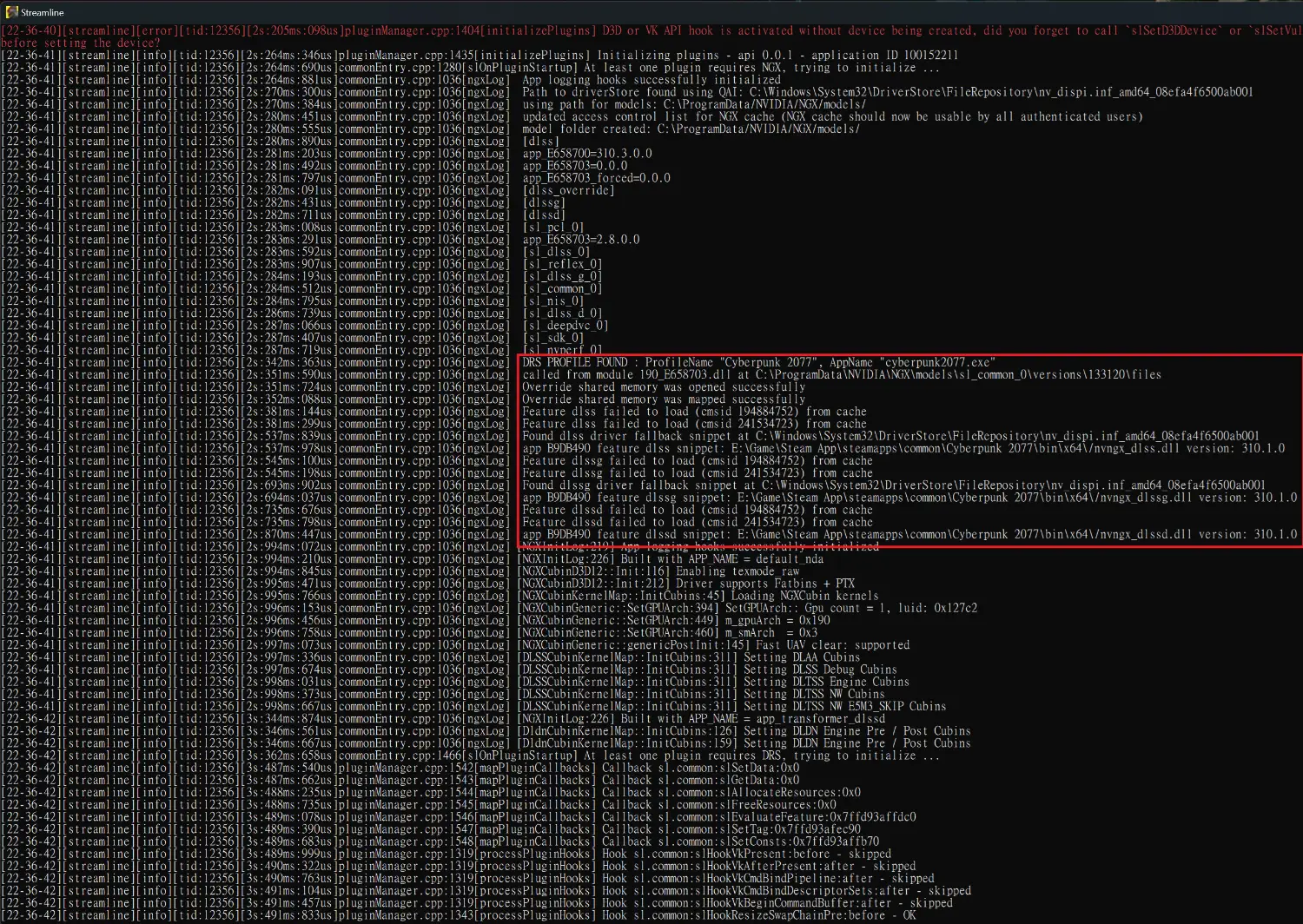Click the "[dlss_override]" log entry

click(568, 190)
